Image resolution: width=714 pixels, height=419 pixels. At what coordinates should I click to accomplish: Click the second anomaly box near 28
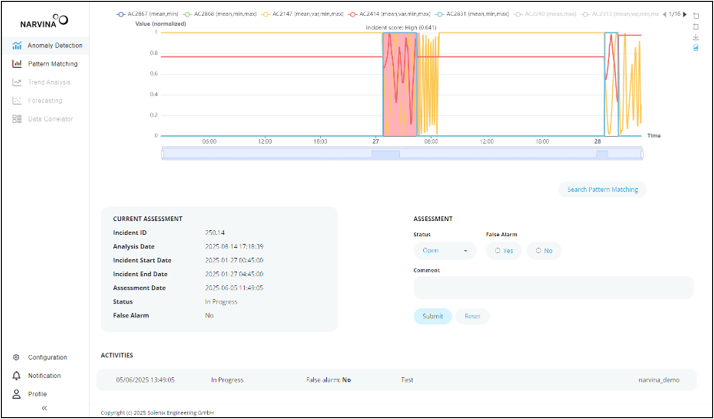(x=611, y=84)
